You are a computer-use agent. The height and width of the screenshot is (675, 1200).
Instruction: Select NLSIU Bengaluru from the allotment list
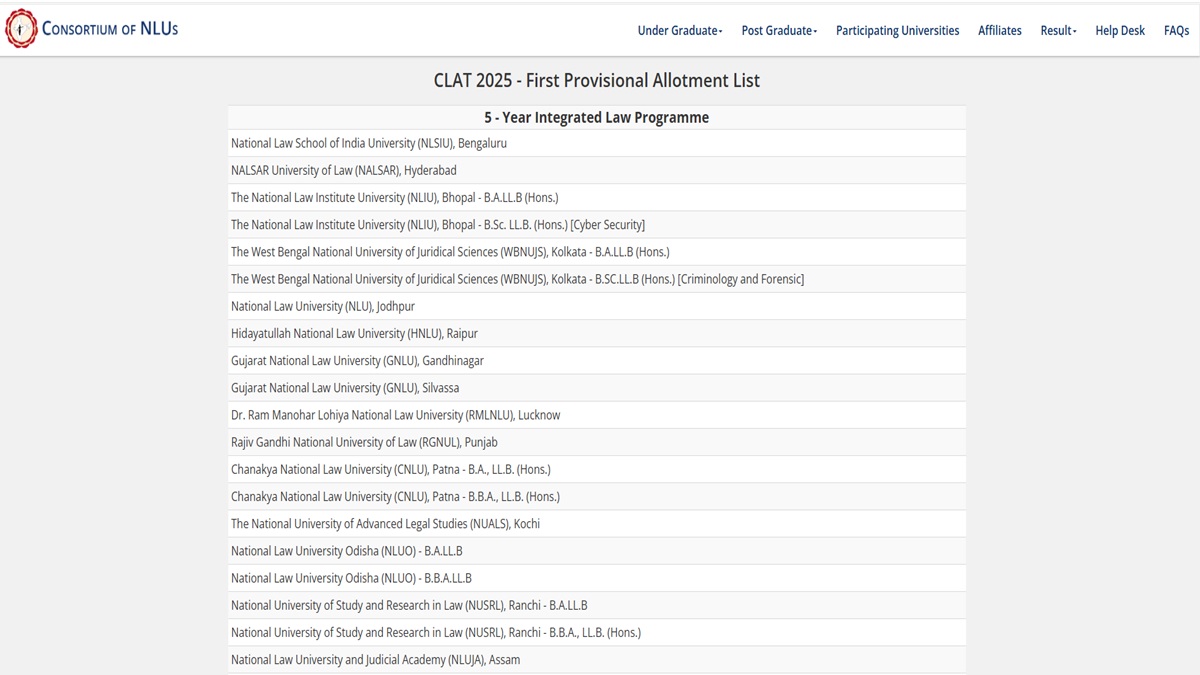point(368,143)
